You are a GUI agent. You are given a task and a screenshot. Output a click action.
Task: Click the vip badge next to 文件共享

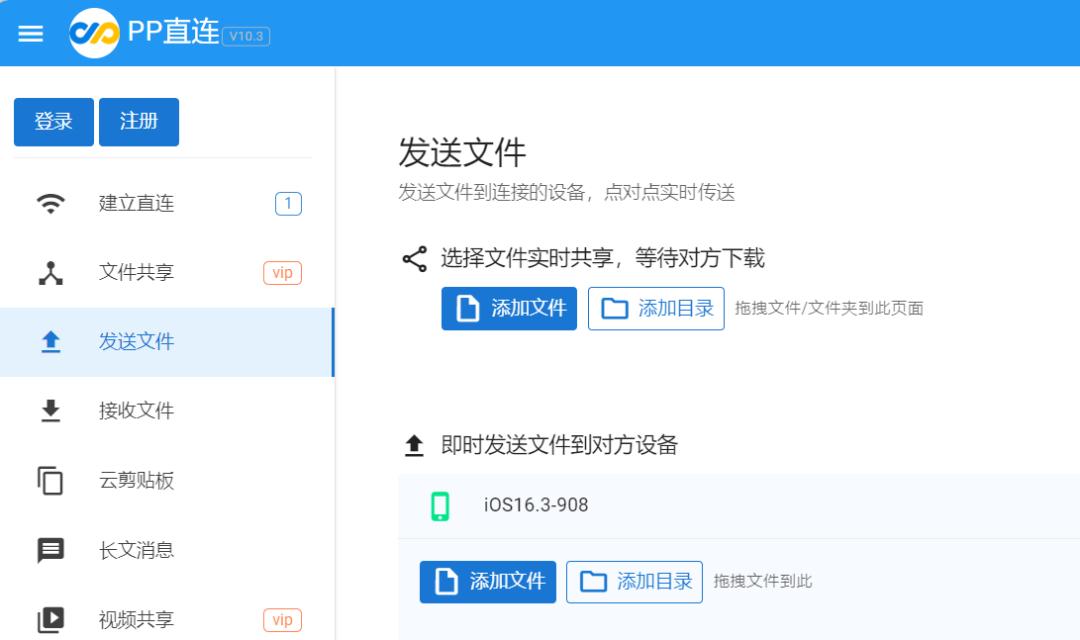[282, 271]
